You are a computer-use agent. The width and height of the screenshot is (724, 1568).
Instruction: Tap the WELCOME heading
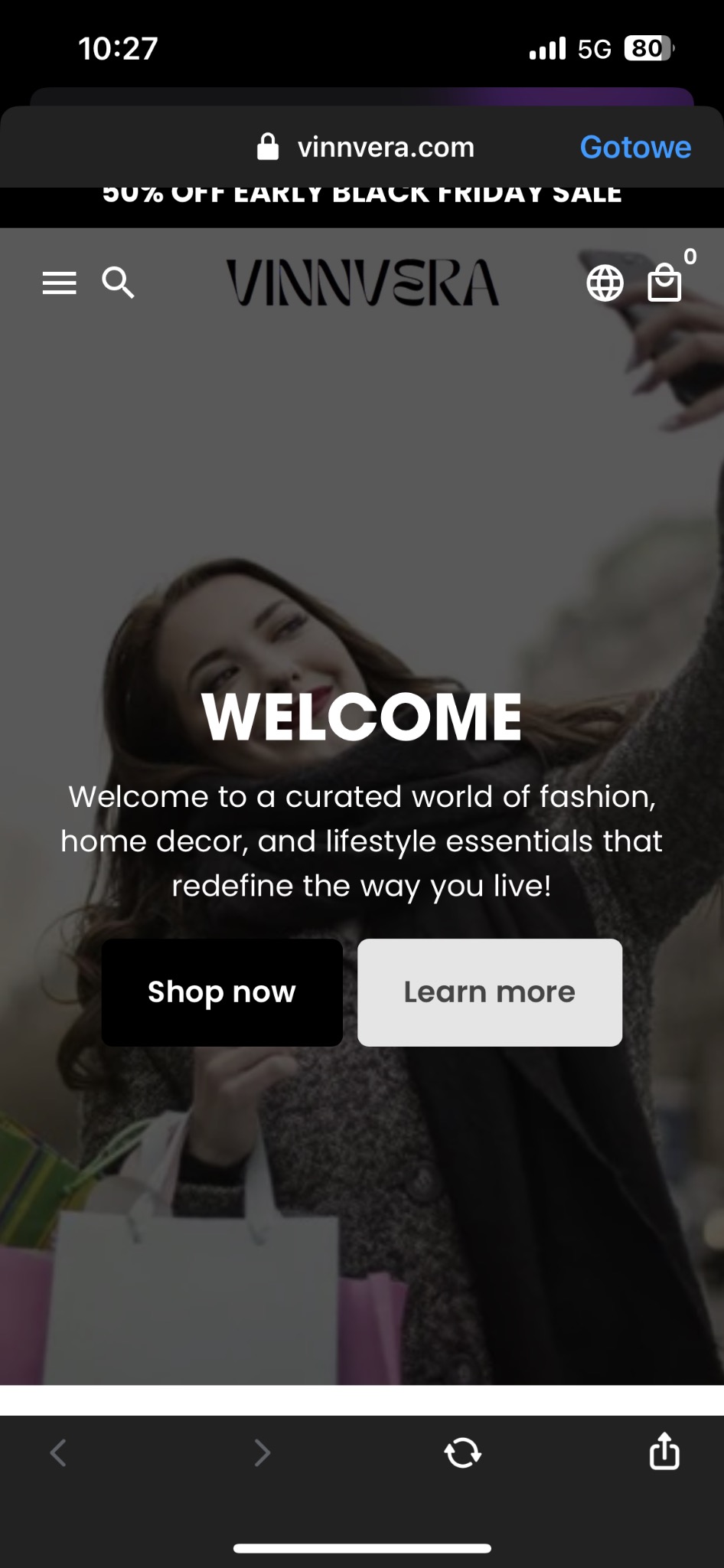362,717
